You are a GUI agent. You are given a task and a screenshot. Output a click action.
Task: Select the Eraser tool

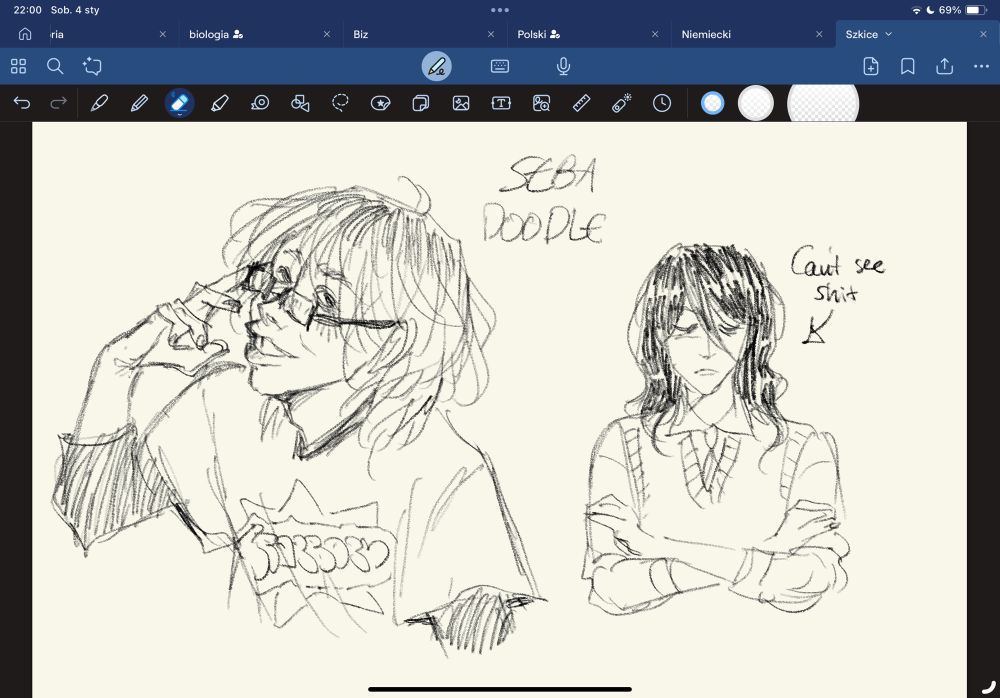pos(179,103)
